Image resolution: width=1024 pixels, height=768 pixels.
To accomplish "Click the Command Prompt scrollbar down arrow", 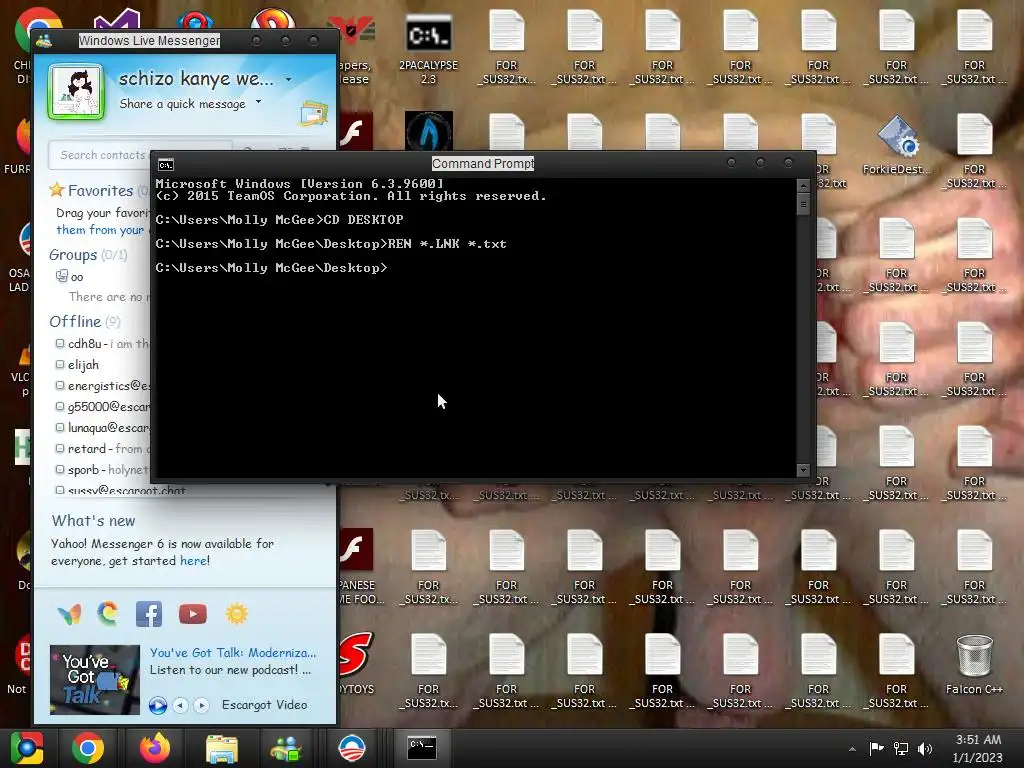I will coord(803,470).
